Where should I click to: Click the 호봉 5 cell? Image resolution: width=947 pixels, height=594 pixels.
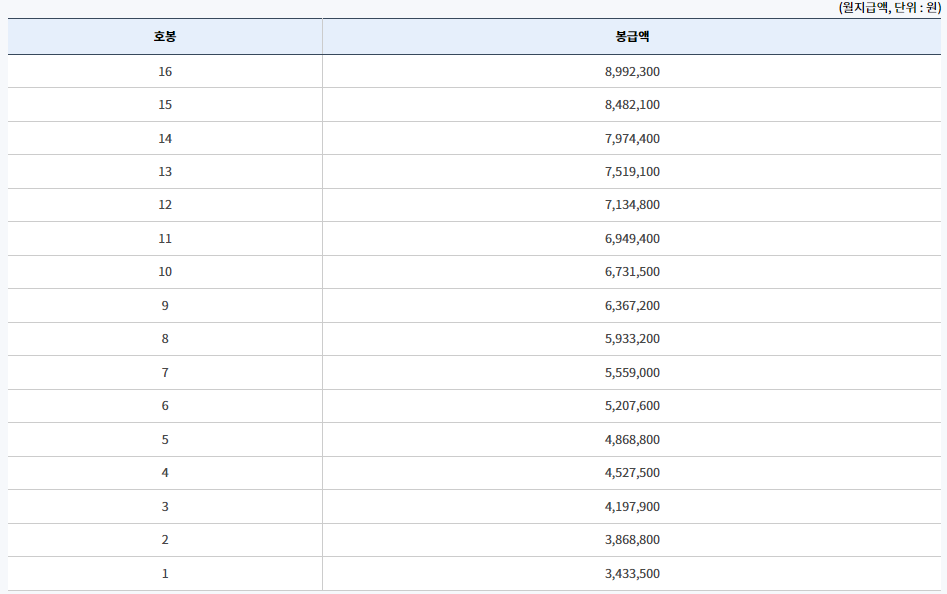165,439
